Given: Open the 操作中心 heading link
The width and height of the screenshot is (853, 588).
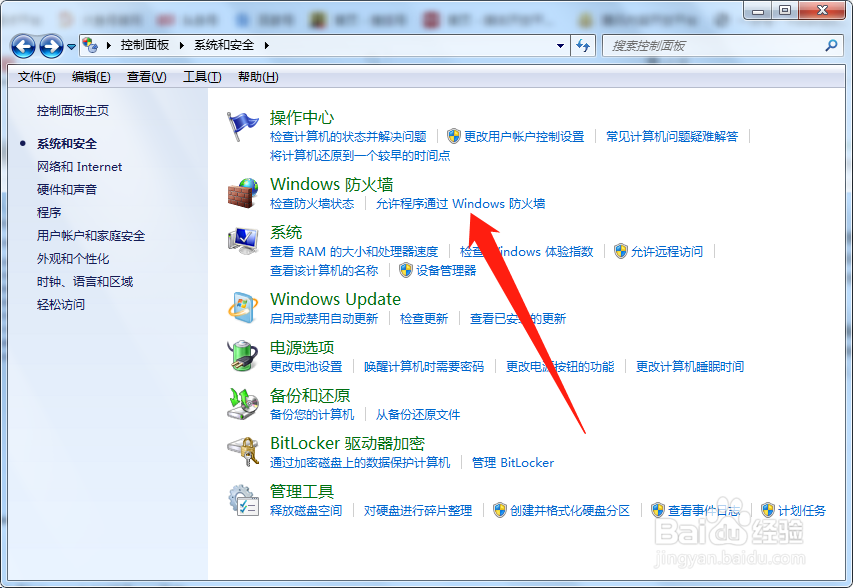Looking at the screenshot, I should point(302,117).
